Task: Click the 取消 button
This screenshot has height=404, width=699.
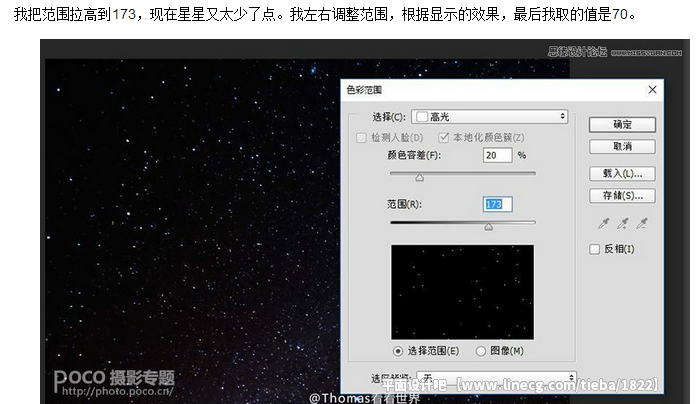Action: point(622,147)
